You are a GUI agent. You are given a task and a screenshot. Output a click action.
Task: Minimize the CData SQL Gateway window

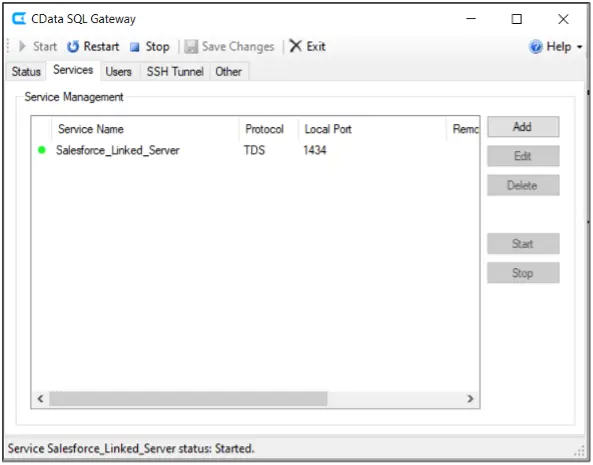(x=471, y=19)
